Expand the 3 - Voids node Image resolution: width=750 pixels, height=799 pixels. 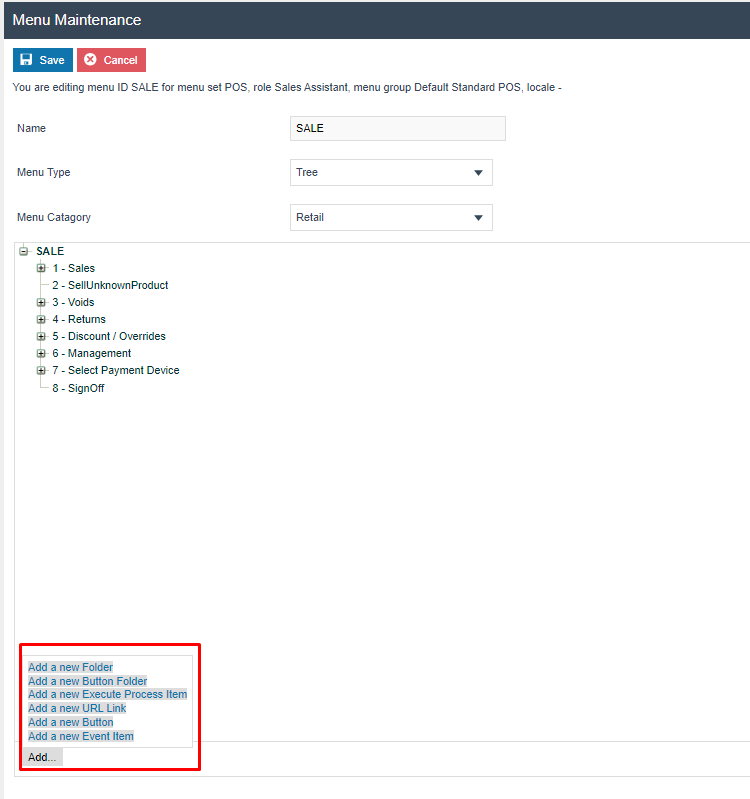[41, 302]
